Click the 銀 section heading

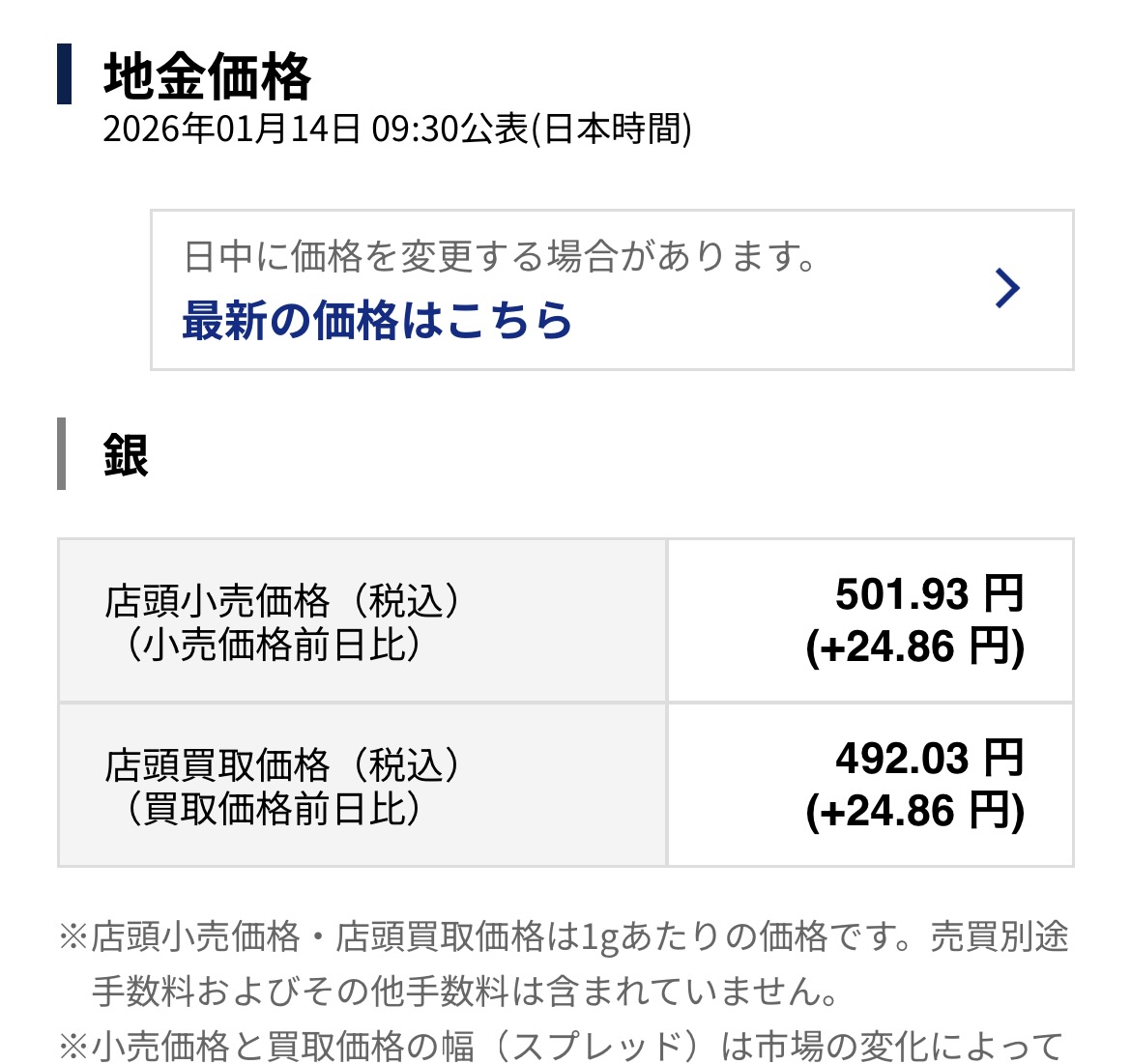(x=126, y=454)
